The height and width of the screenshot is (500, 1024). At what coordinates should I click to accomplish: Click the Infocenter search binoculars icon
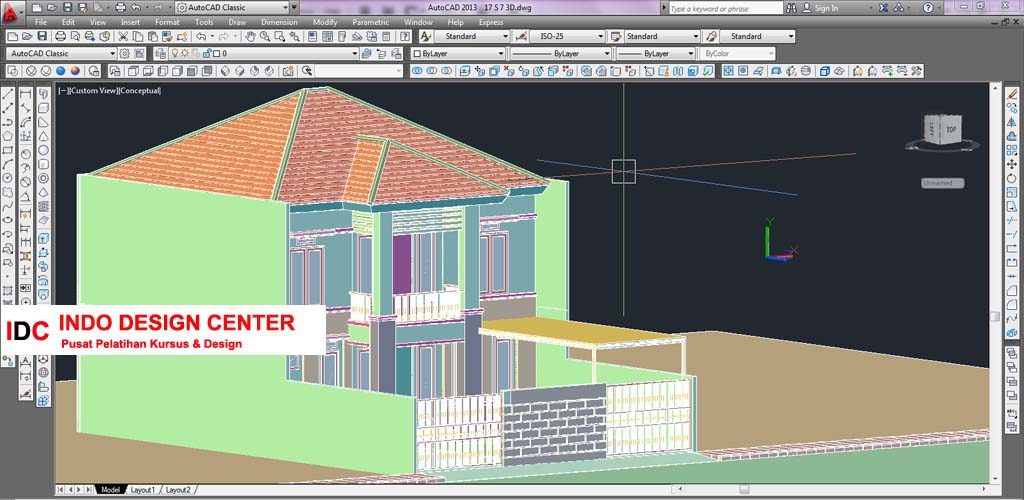point(791,8)
